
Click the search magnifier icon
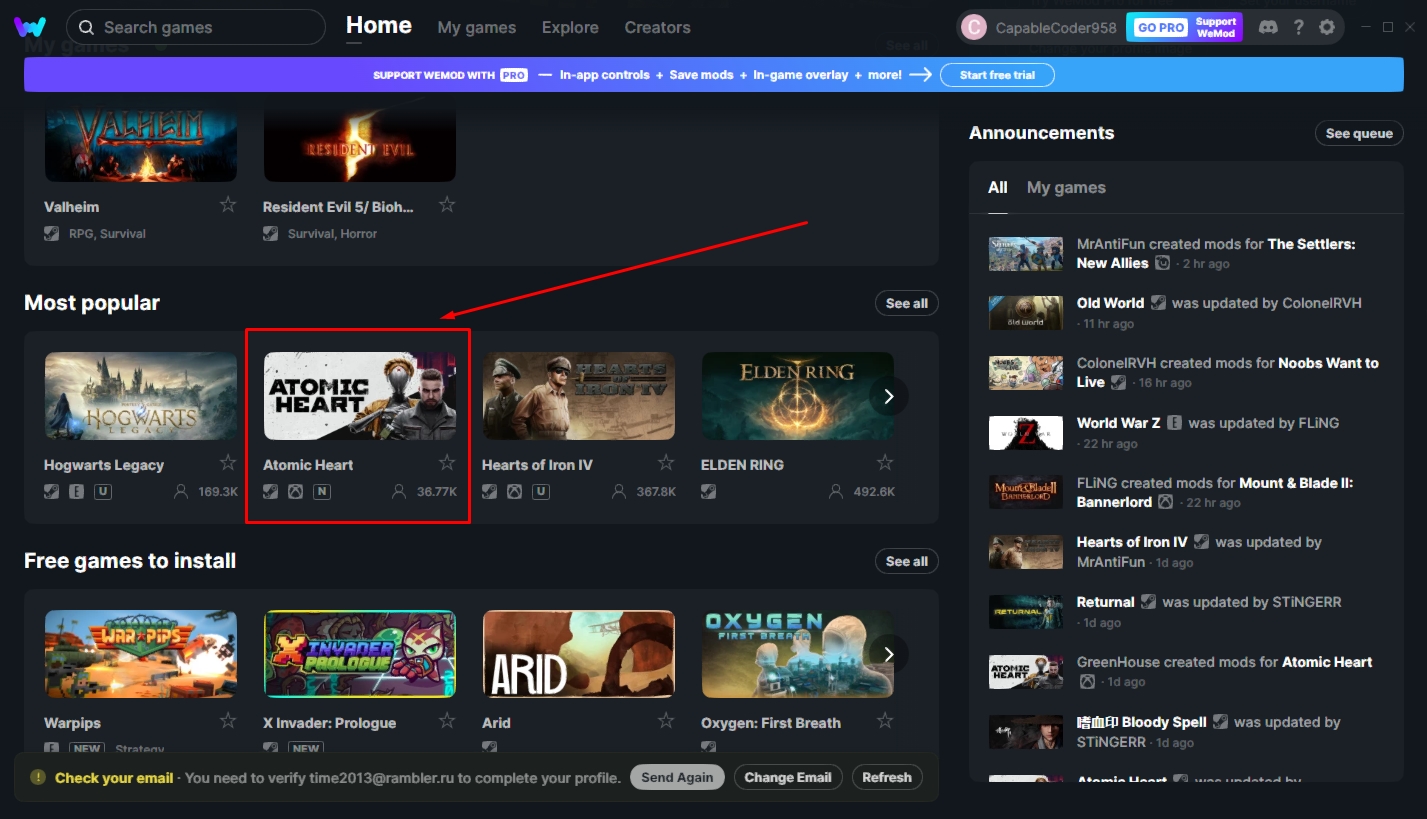click(87, 27)
